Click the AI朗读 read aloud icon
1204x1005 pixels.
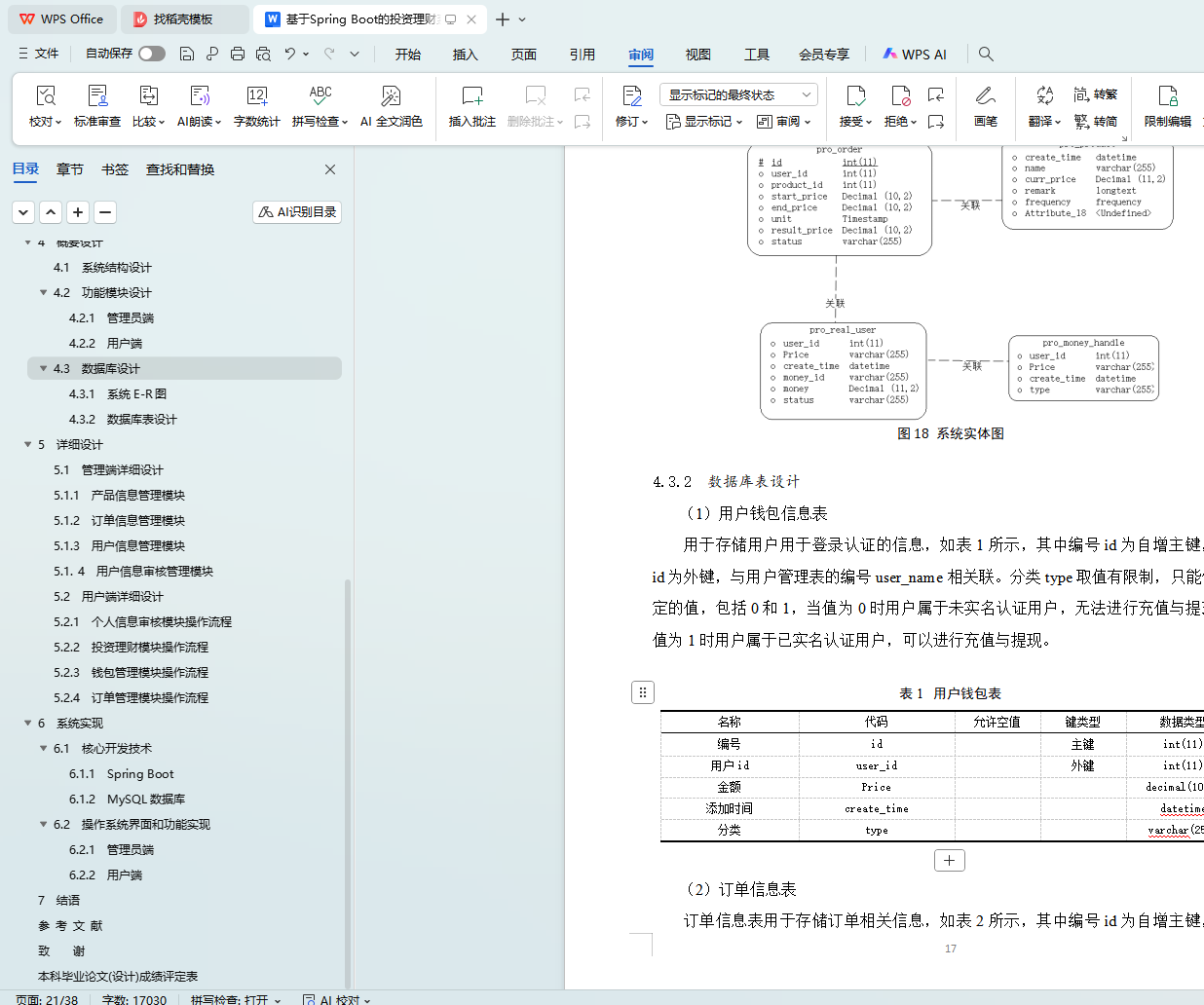pos(199,96)
